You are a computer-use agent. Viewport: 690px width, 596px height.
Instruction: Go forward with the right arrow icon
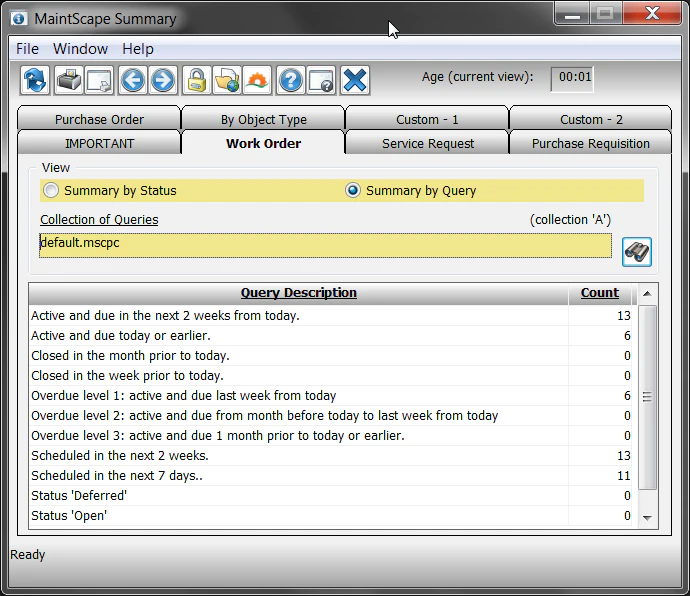(163, 81)
